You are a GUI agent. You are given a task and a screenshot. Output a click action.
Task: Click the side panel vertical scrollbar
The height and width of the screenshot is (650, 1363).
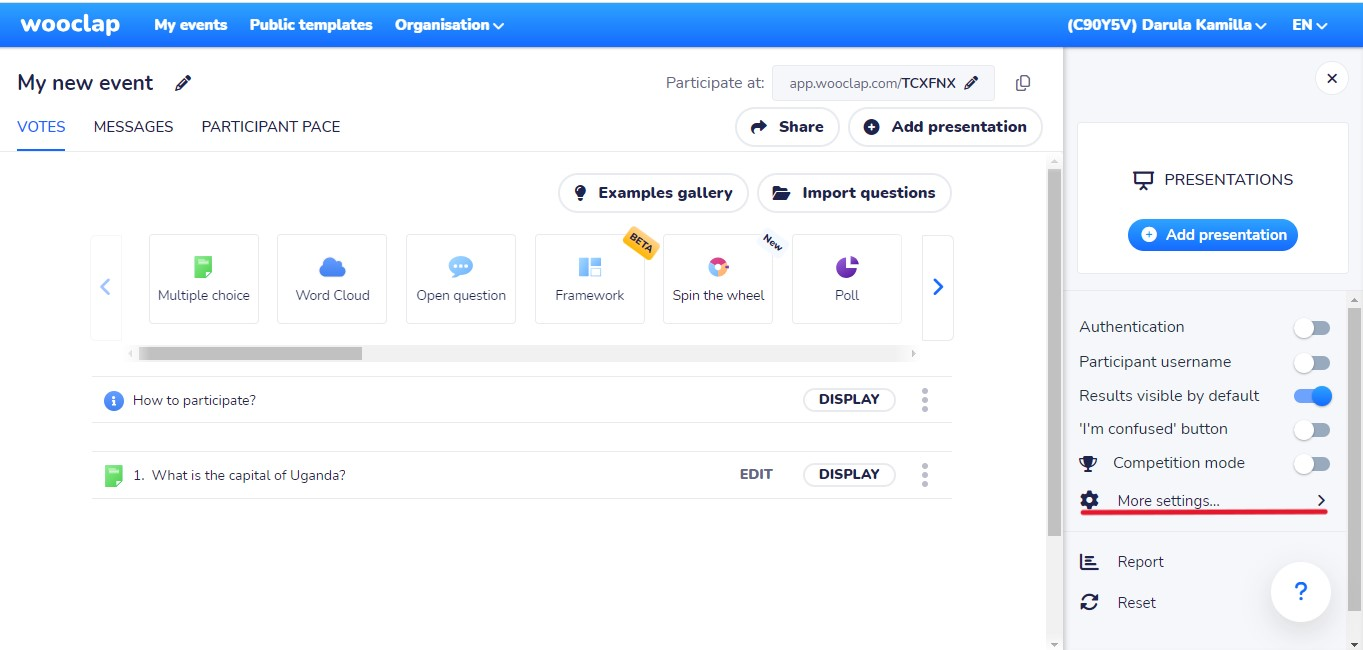(x=1354, y=458)
